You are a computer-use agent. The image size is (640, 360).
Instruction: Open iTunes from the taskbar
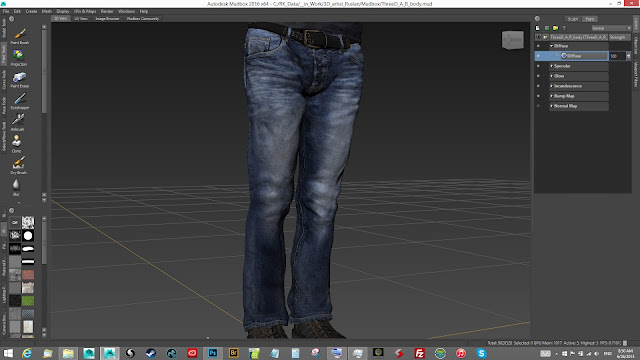click(x=461, y=353)
